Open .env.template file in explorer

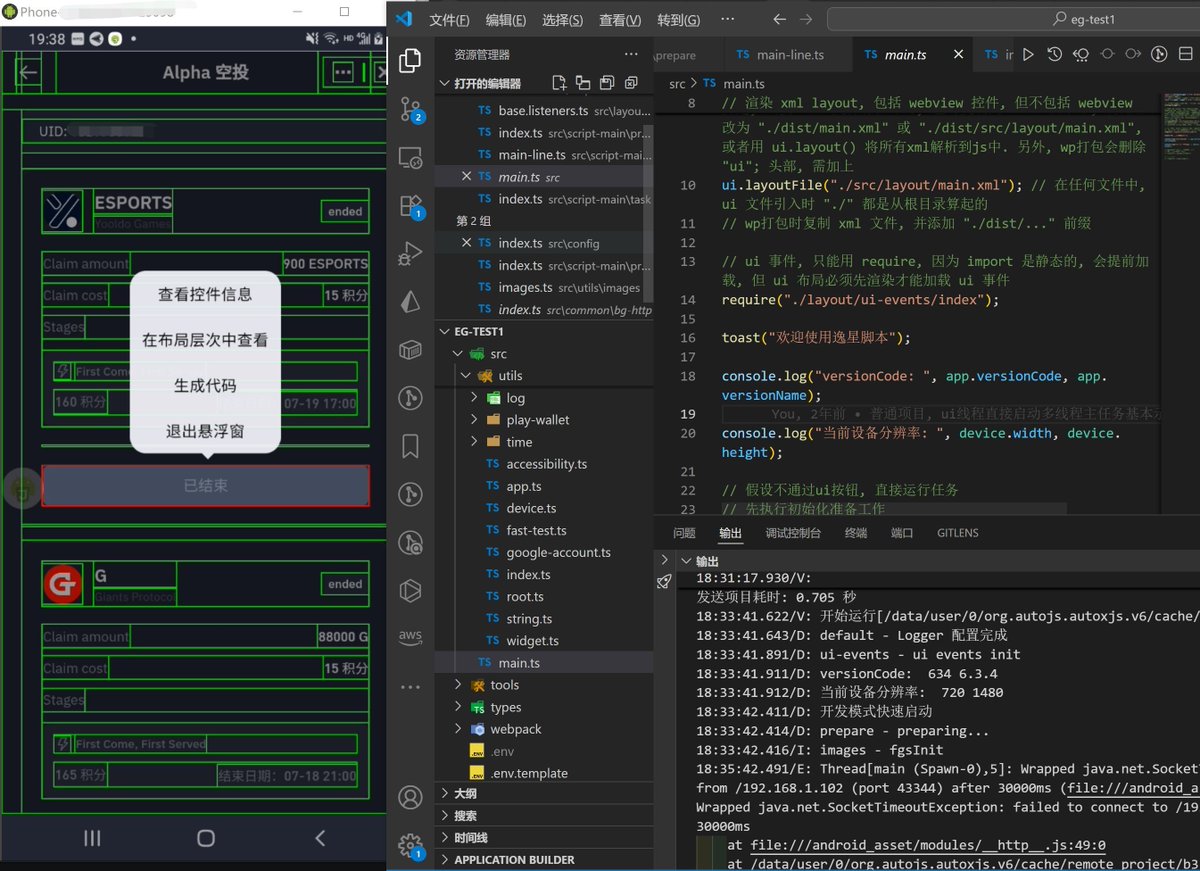(529, 773)
